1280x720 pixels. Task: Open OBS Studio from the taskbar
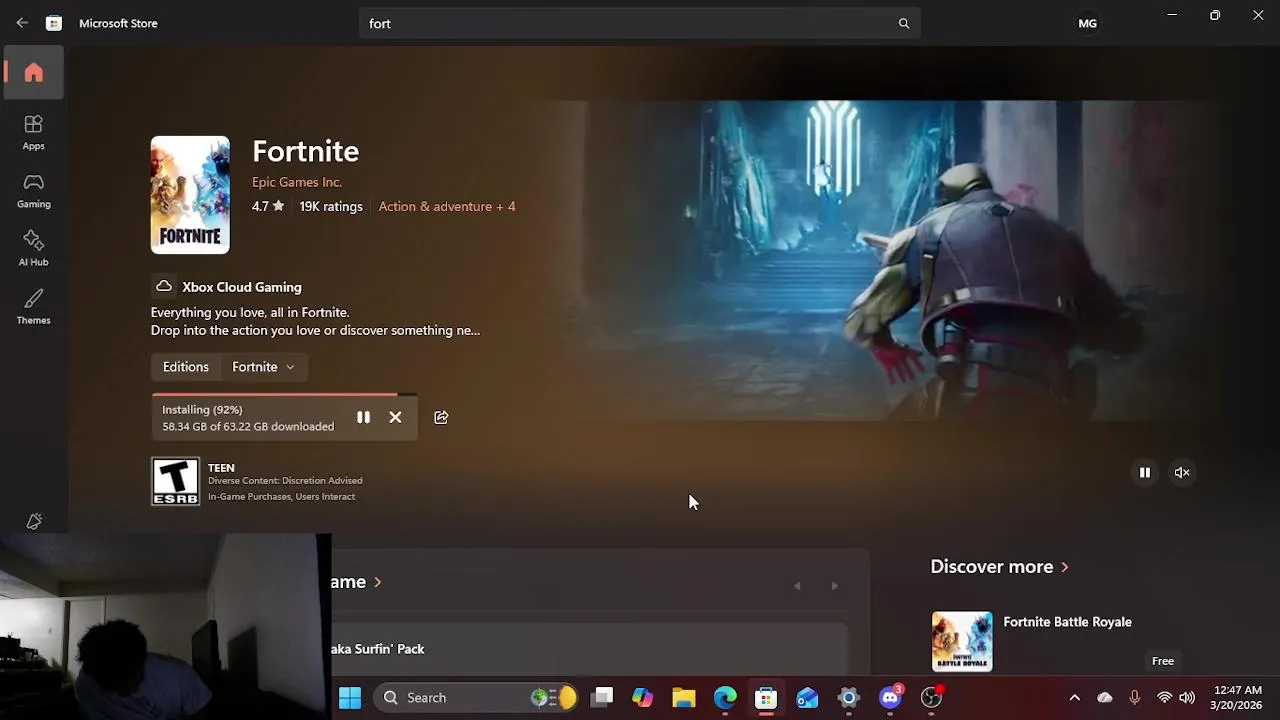(931, 697)
